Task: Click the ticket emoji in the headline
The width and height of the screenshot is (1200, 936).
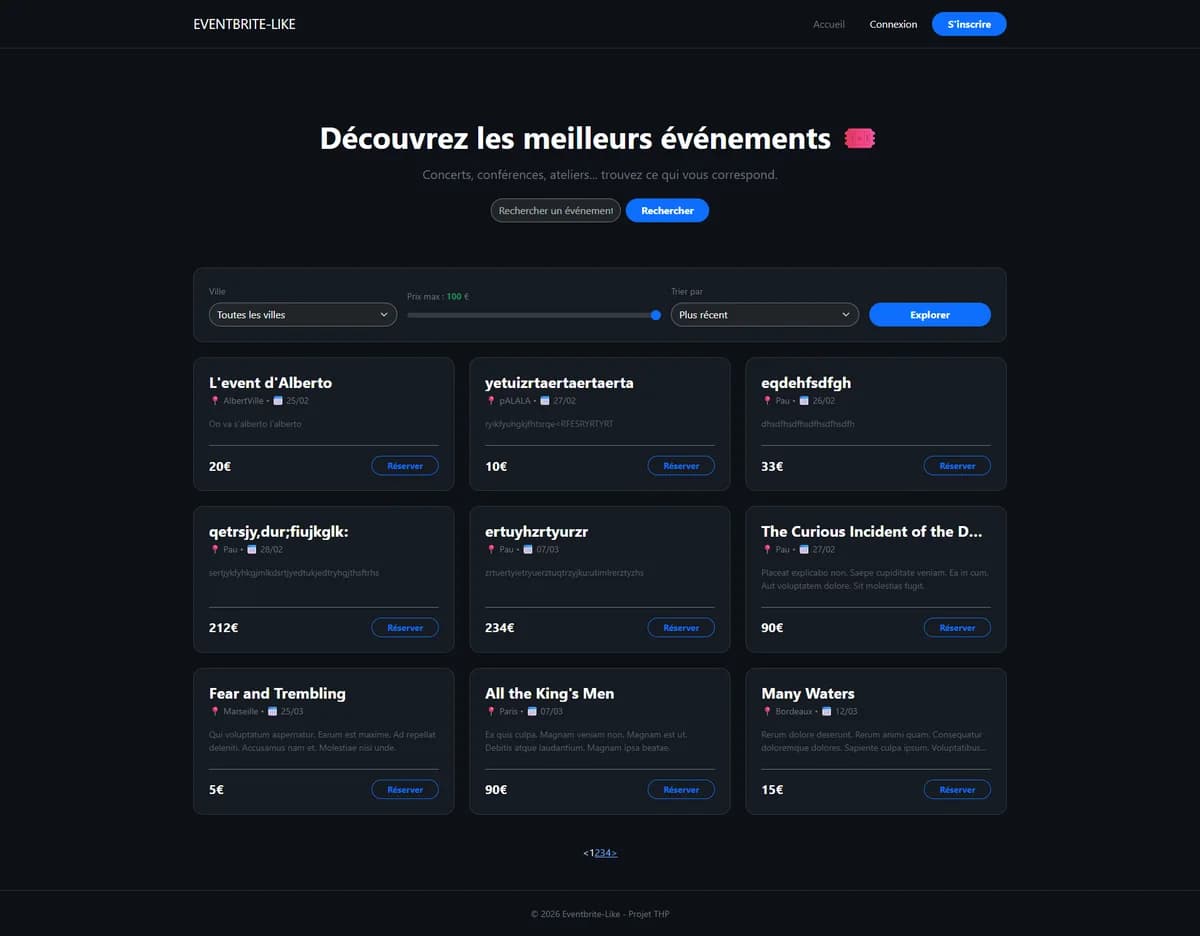Action: tap(859, 139)
